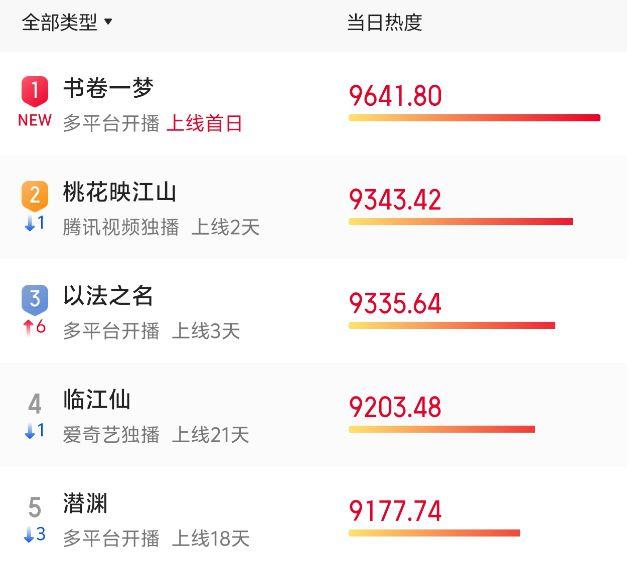Open the drama 书卷一梦
The image size is (636, 568).
click(109, 88)
